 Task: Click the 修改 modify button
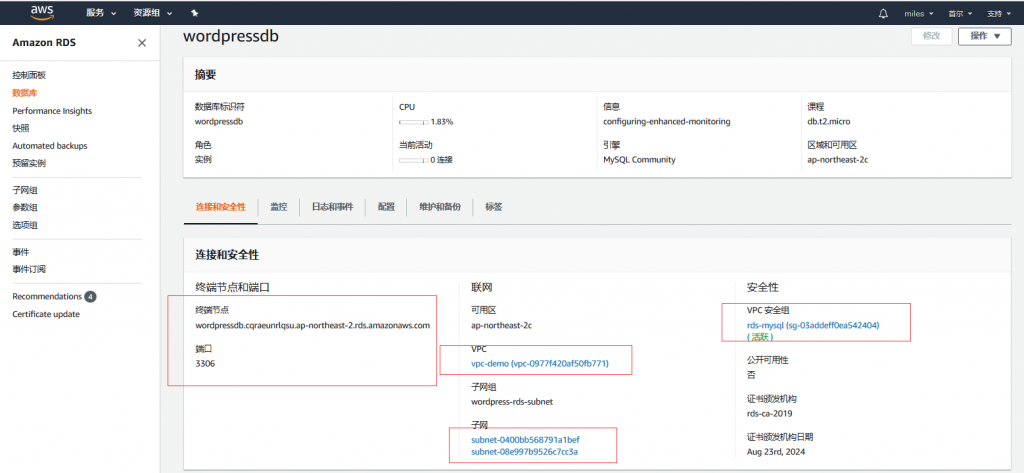click(931, 36)
